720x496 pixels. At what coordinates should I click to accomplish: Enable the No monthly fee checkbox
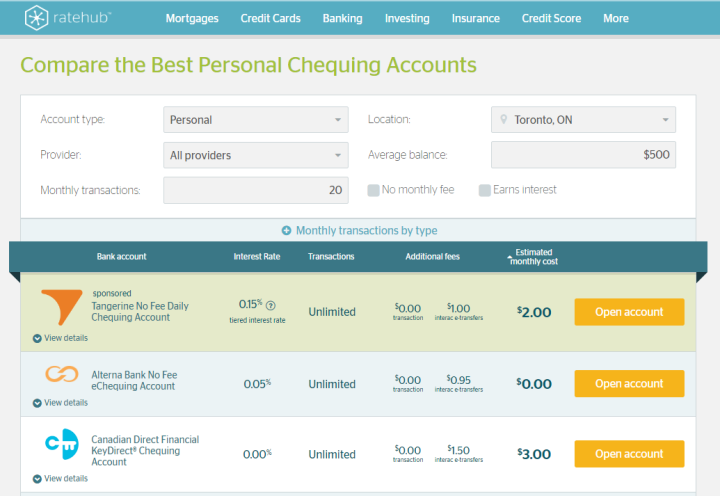pyautogui.click(x=373, y=190)
